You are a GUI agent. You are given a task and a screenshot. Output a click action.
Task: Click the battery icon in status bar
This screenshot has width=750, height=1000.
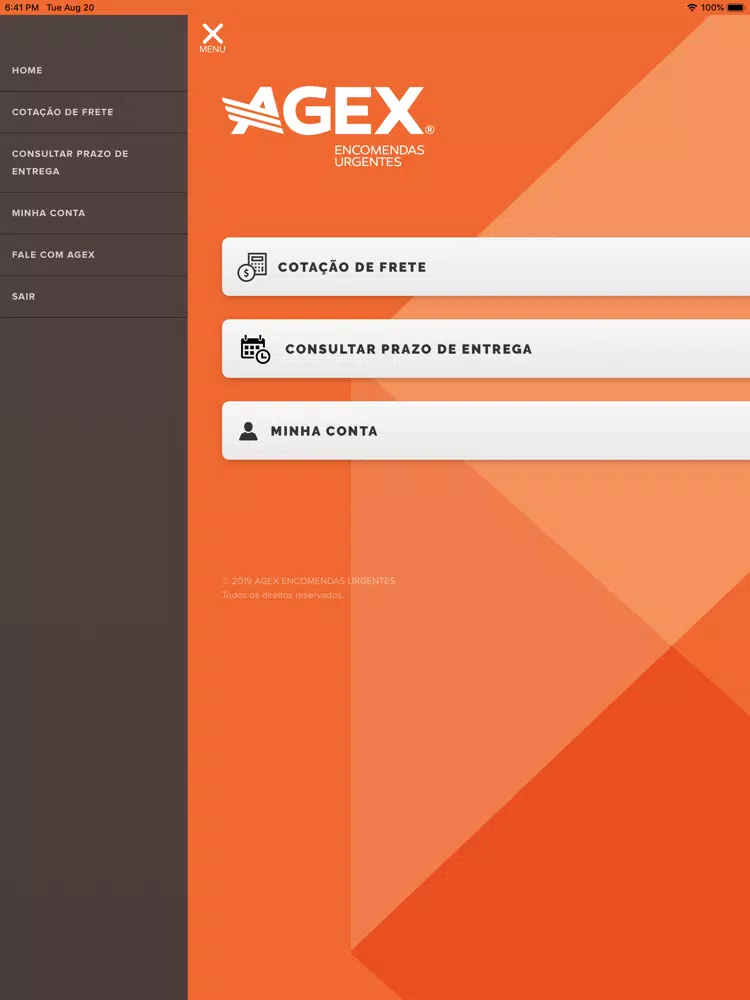(x=736, y=8)
